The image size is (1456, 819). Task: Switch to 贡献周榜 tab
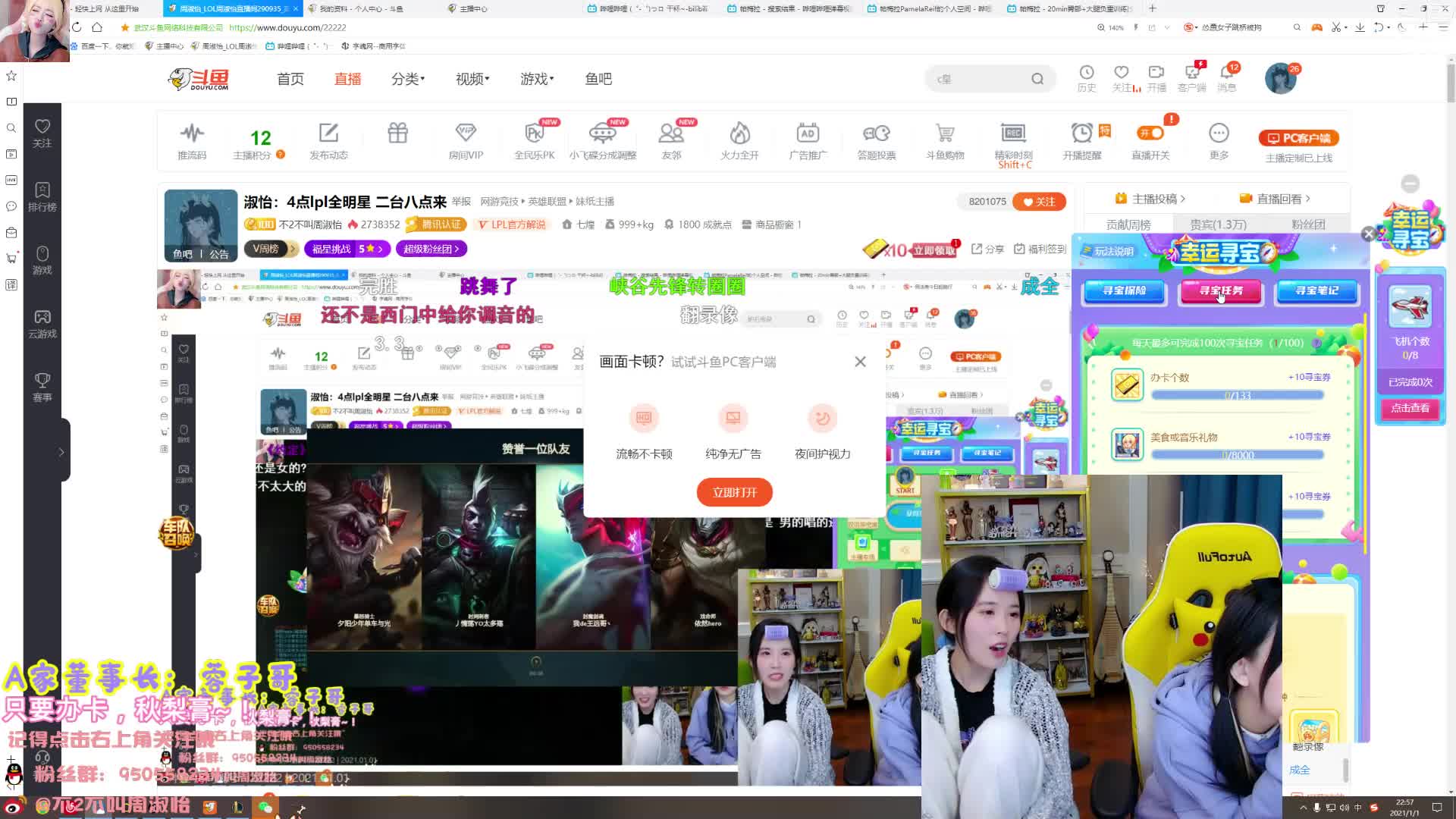(1128, 224)
